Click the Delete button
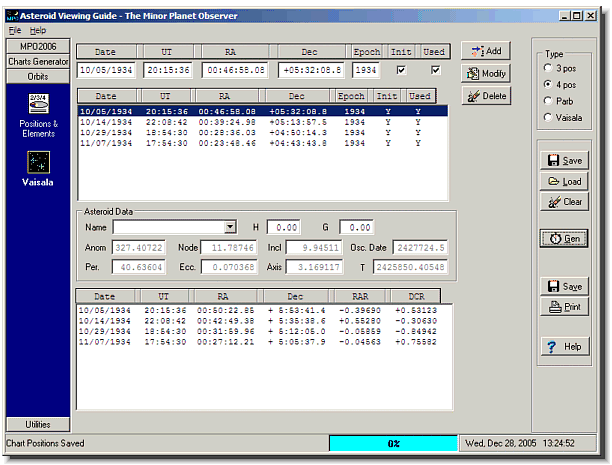This screenshot has height=465, width=612. pyautogui.click(x=486, y=96)
